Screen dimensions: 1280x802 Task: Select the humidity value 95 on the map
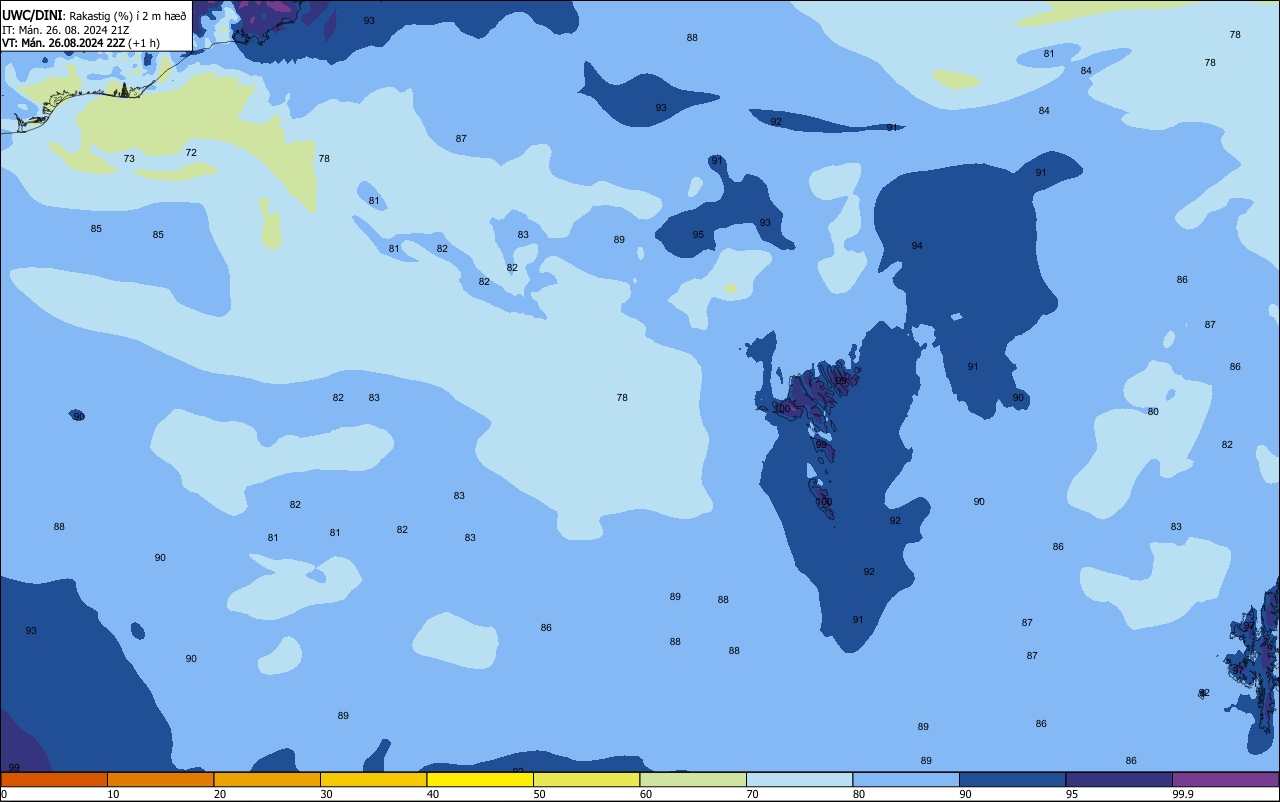698,235
